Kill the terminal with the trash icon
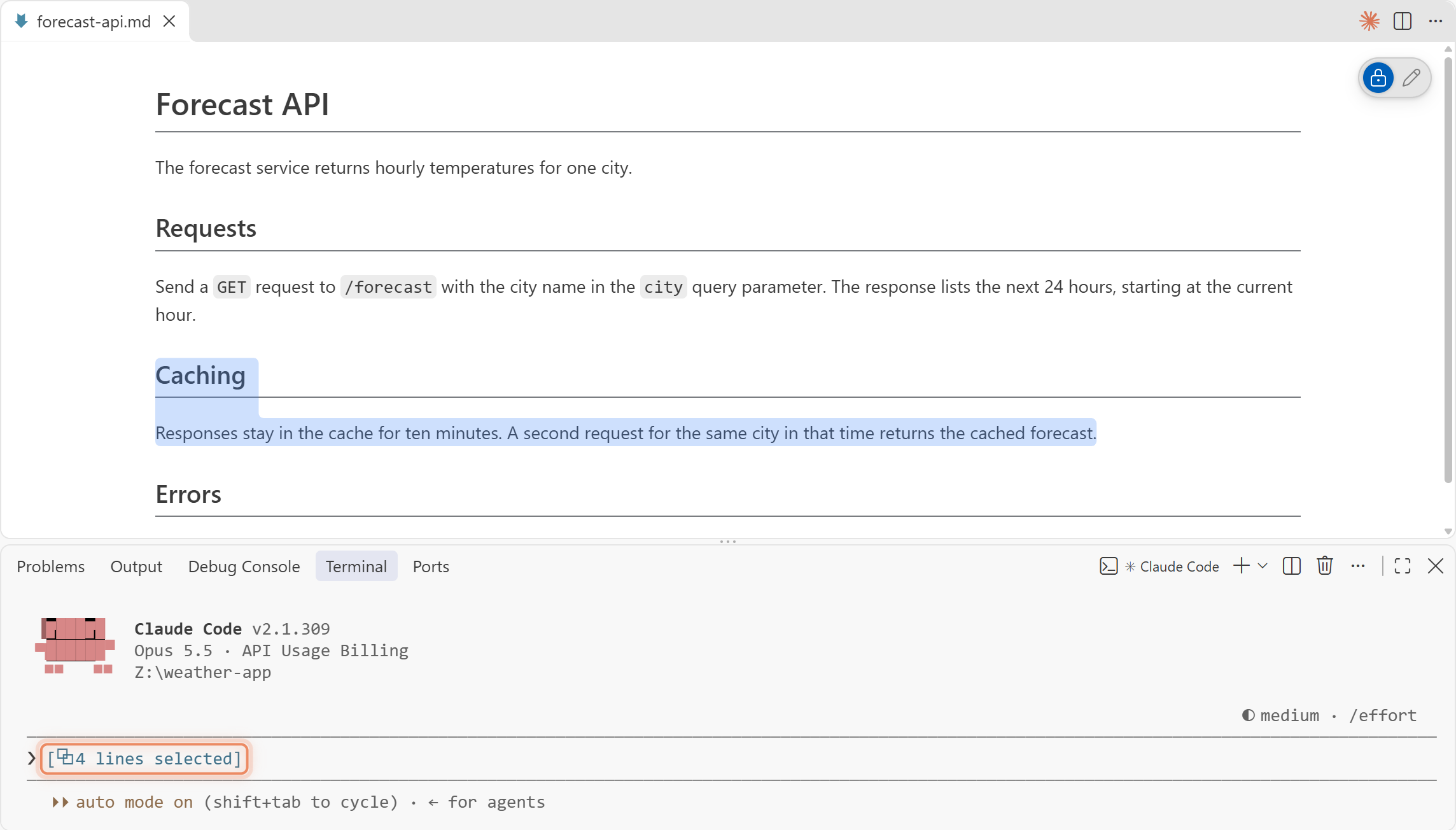This screenshot has height=830, width=1456. [x=1325, y=566]
